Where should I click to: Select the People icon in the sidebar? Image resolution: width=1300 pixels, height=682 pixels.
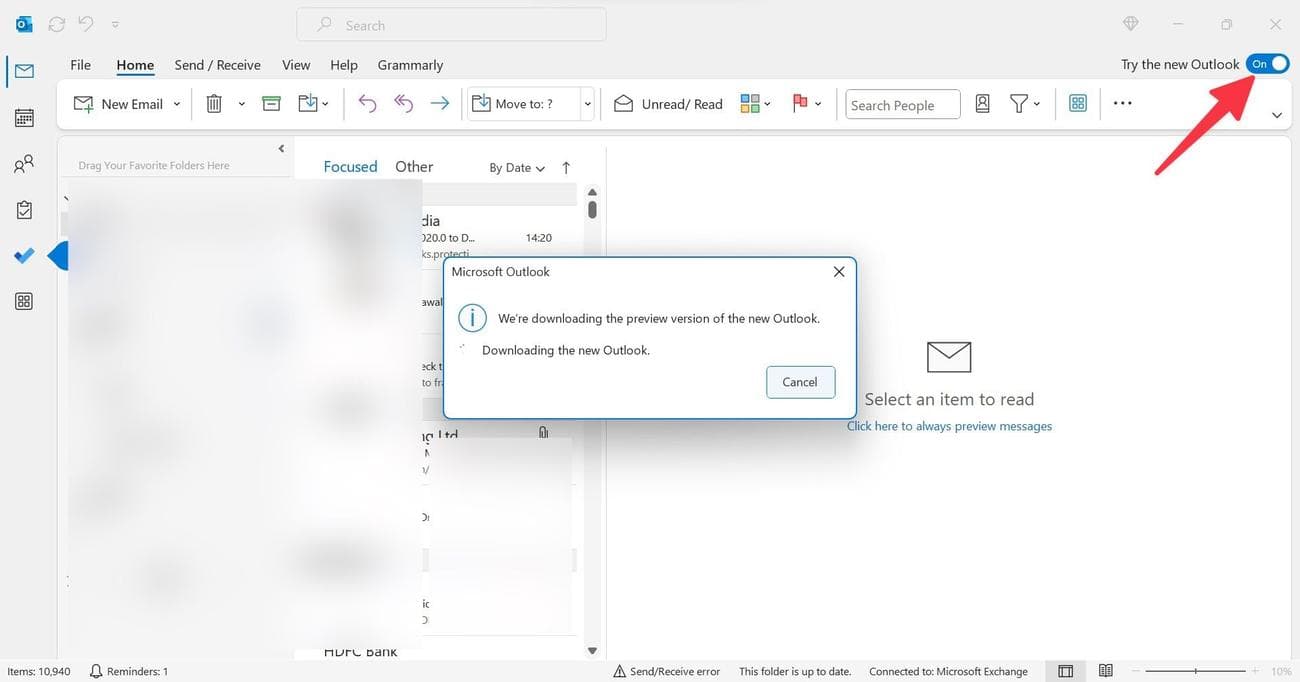[x=23, y=163]
